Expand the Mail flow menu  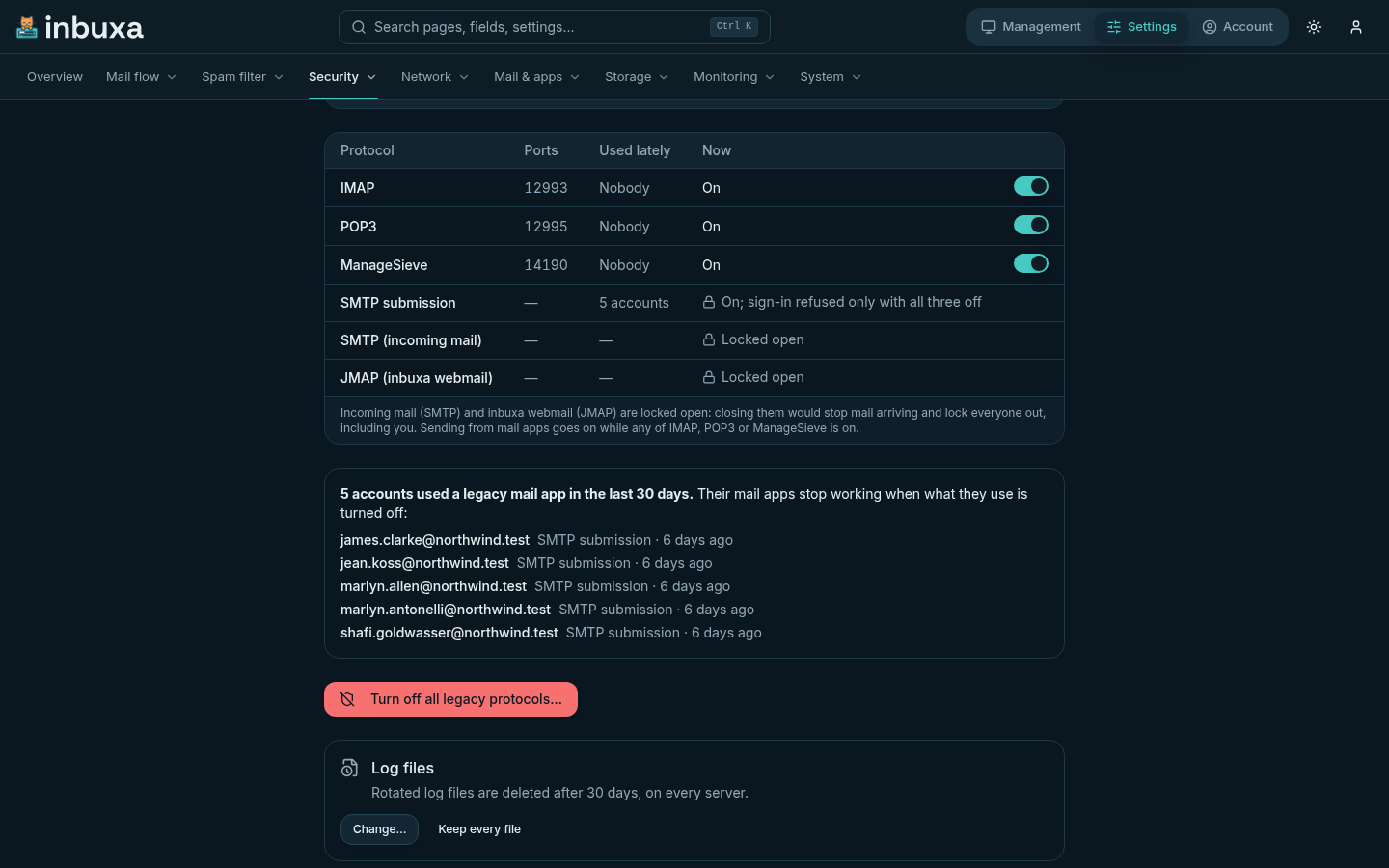[141, 77]
